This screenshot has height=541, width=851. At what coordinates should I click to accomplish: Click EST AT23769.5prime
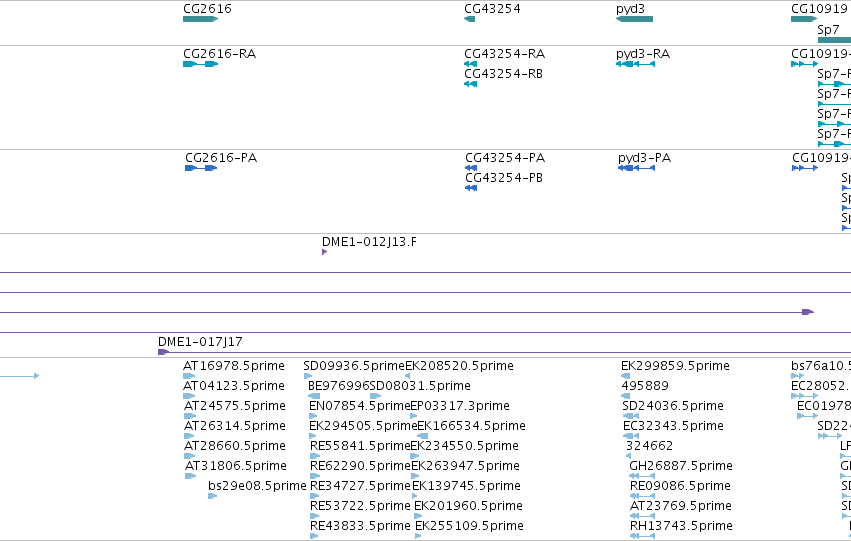coord(681,506)
